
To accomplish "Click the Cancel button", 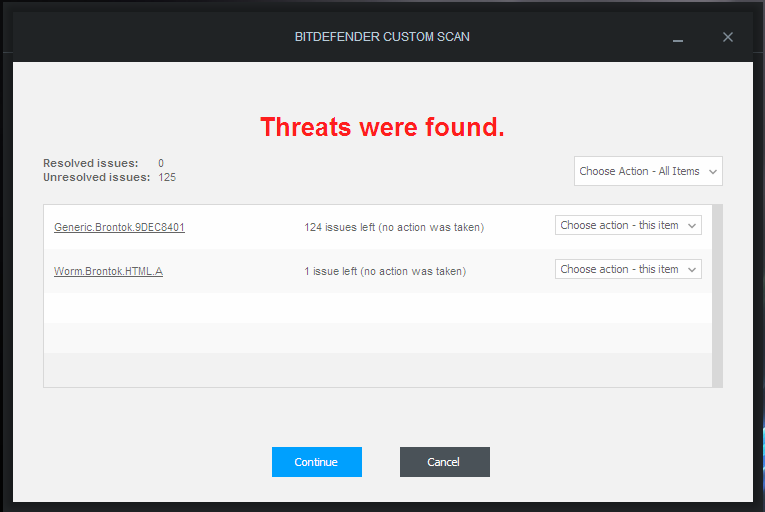I will coord(444,462).
